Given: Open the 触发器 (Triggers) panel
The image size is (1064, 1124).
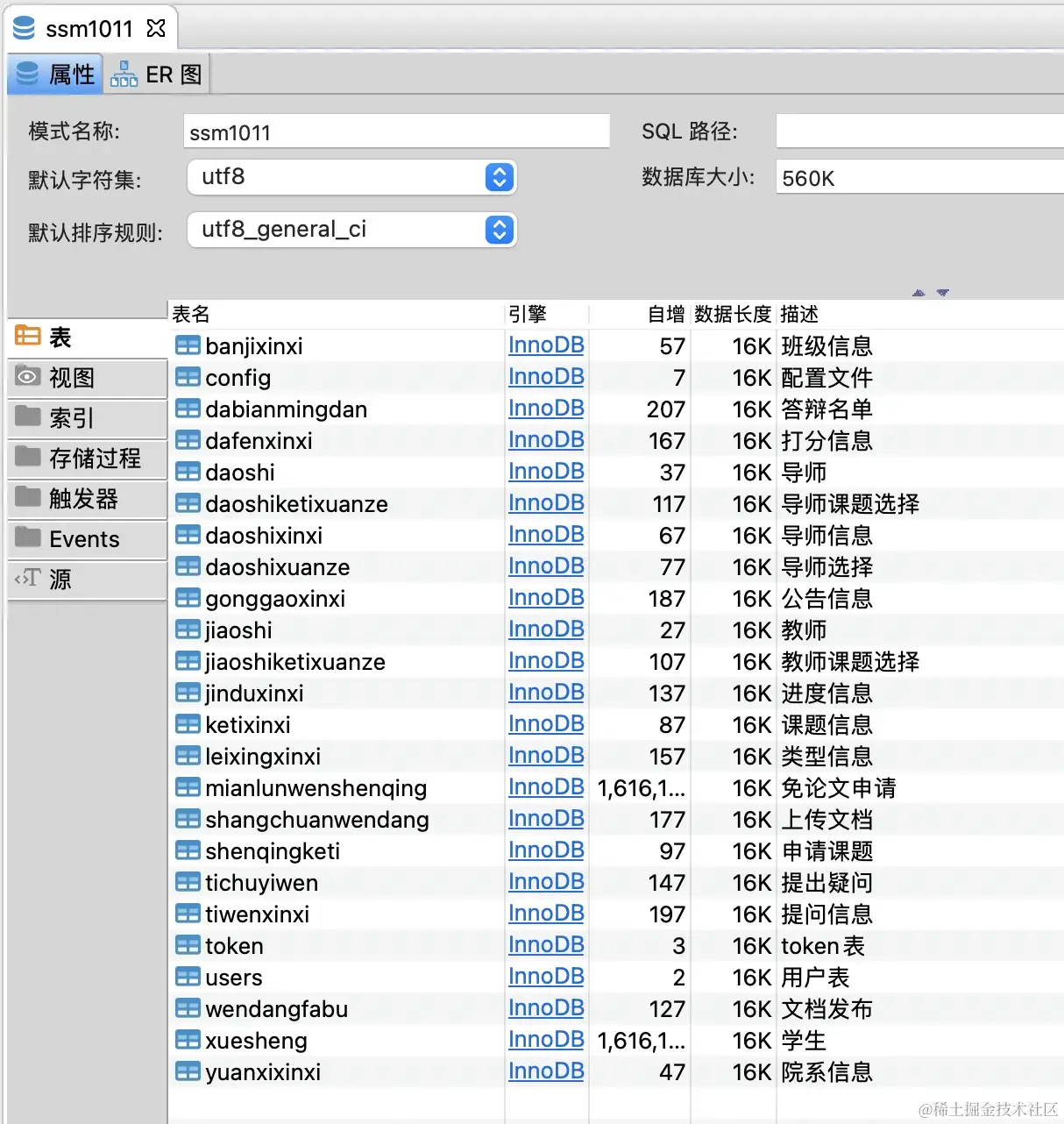Looking at the screenshot, I should 28,499.
